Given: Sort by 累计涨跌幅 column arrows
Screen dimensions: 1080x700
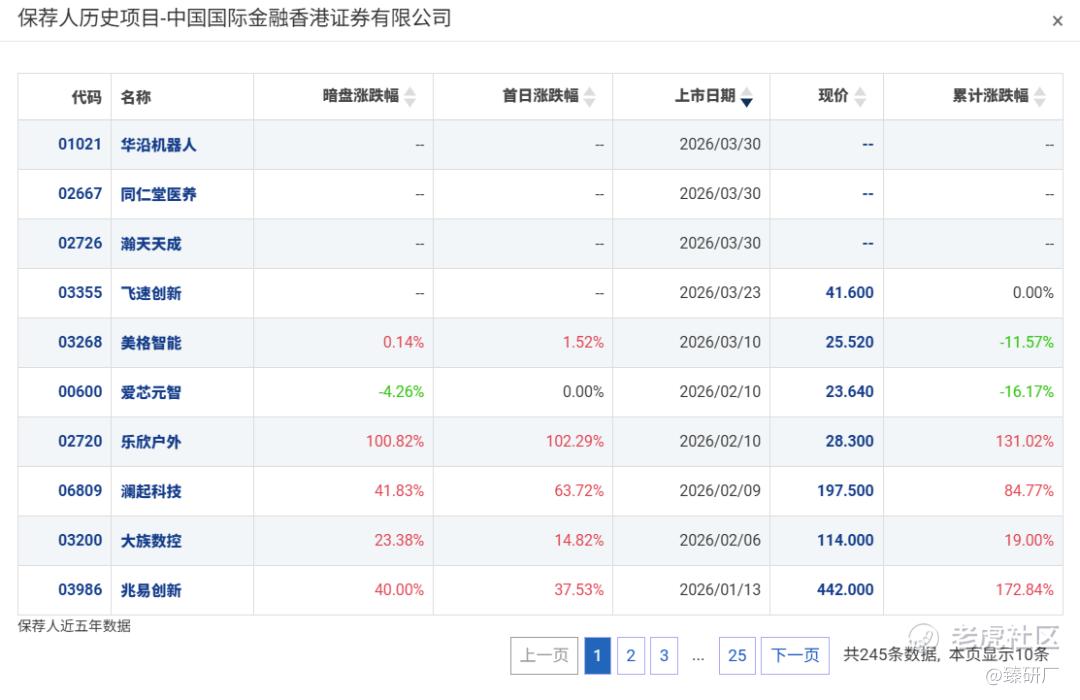Looking at the screenshot, I should pos(1040,96).
